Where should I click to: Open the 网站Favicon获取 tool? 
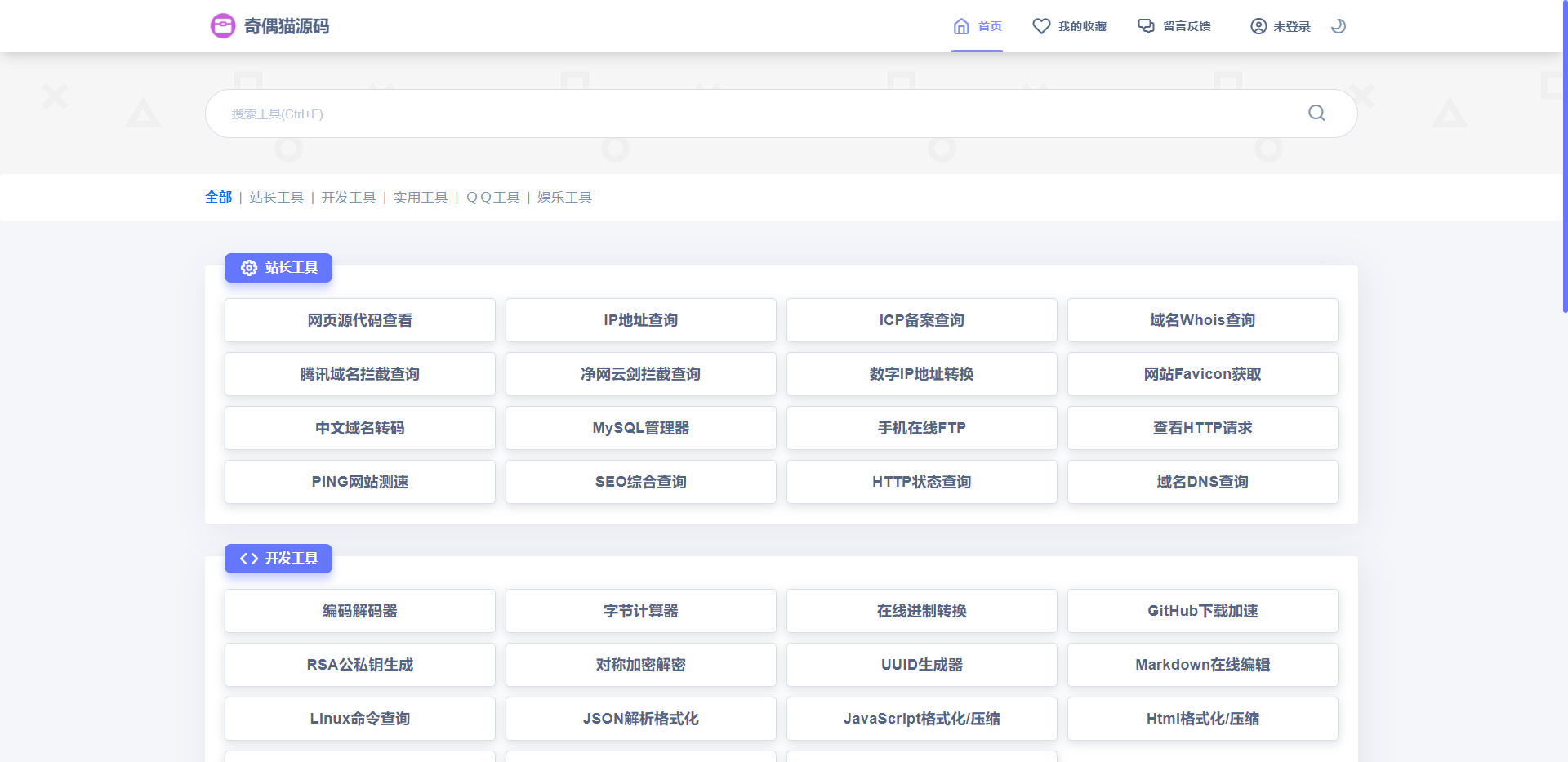pyautogui.click(x=1203, y=374)
